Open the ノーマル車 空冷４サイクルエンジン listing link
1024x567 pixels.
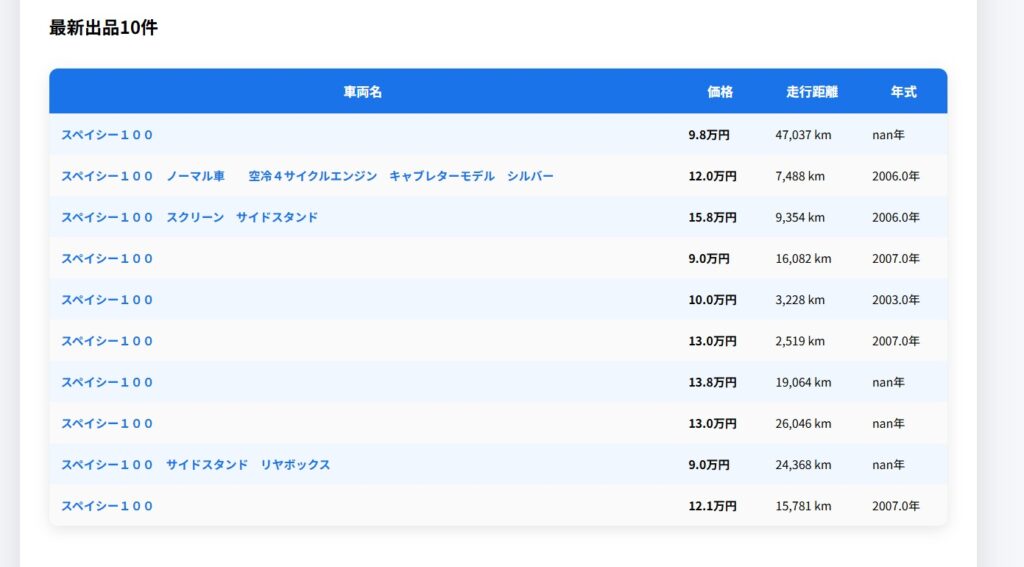(307, 176)
